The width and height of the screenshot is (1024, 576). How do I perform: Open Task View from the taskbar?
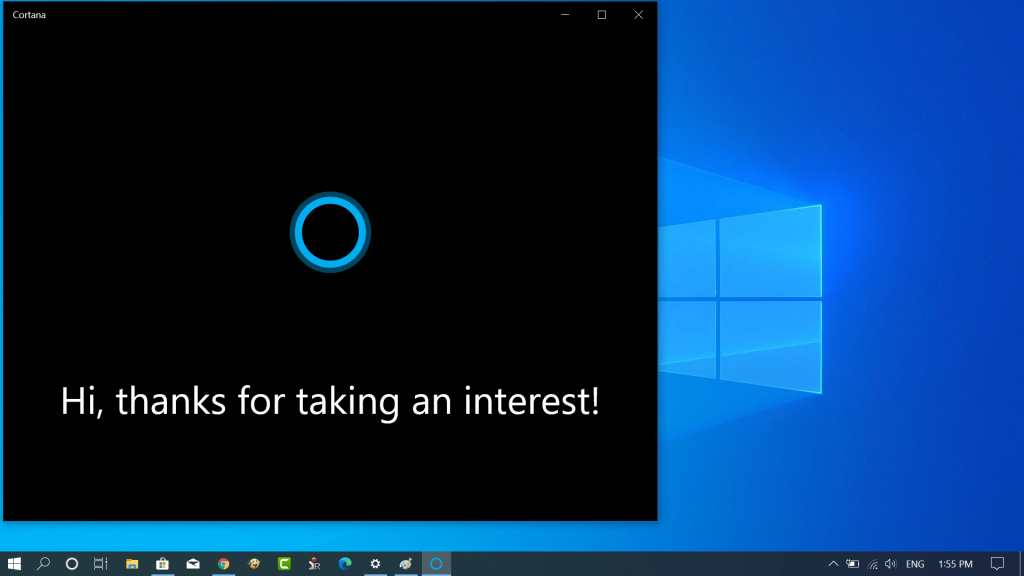(x=101, y=564)
